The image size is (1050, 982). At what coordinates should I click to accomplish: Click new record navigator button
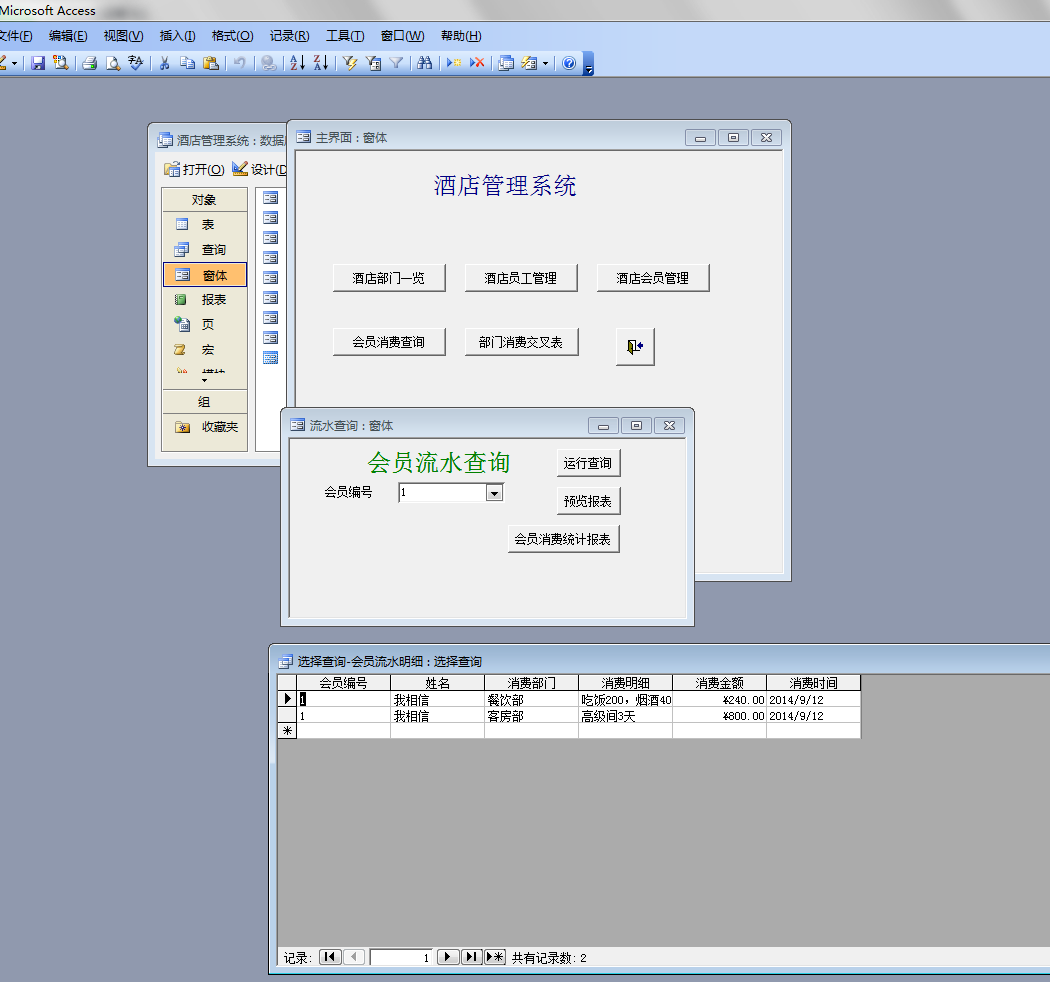(495, 957)
